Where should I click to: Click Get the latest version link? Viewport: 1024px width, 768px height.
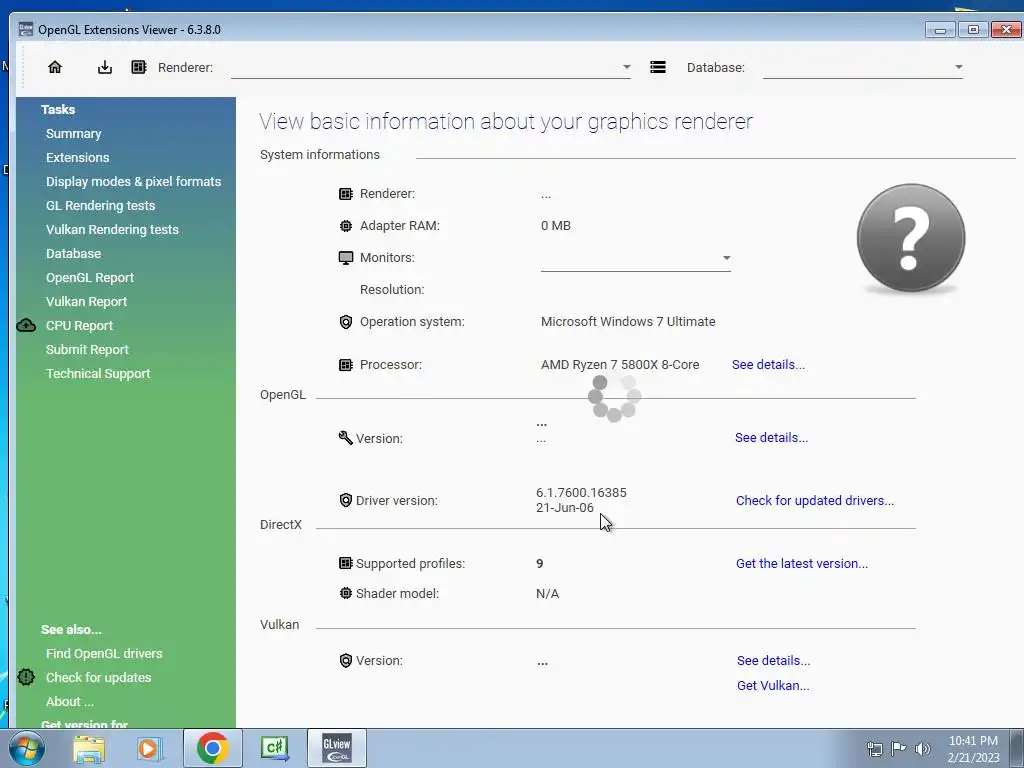click(x=802, y=564)
